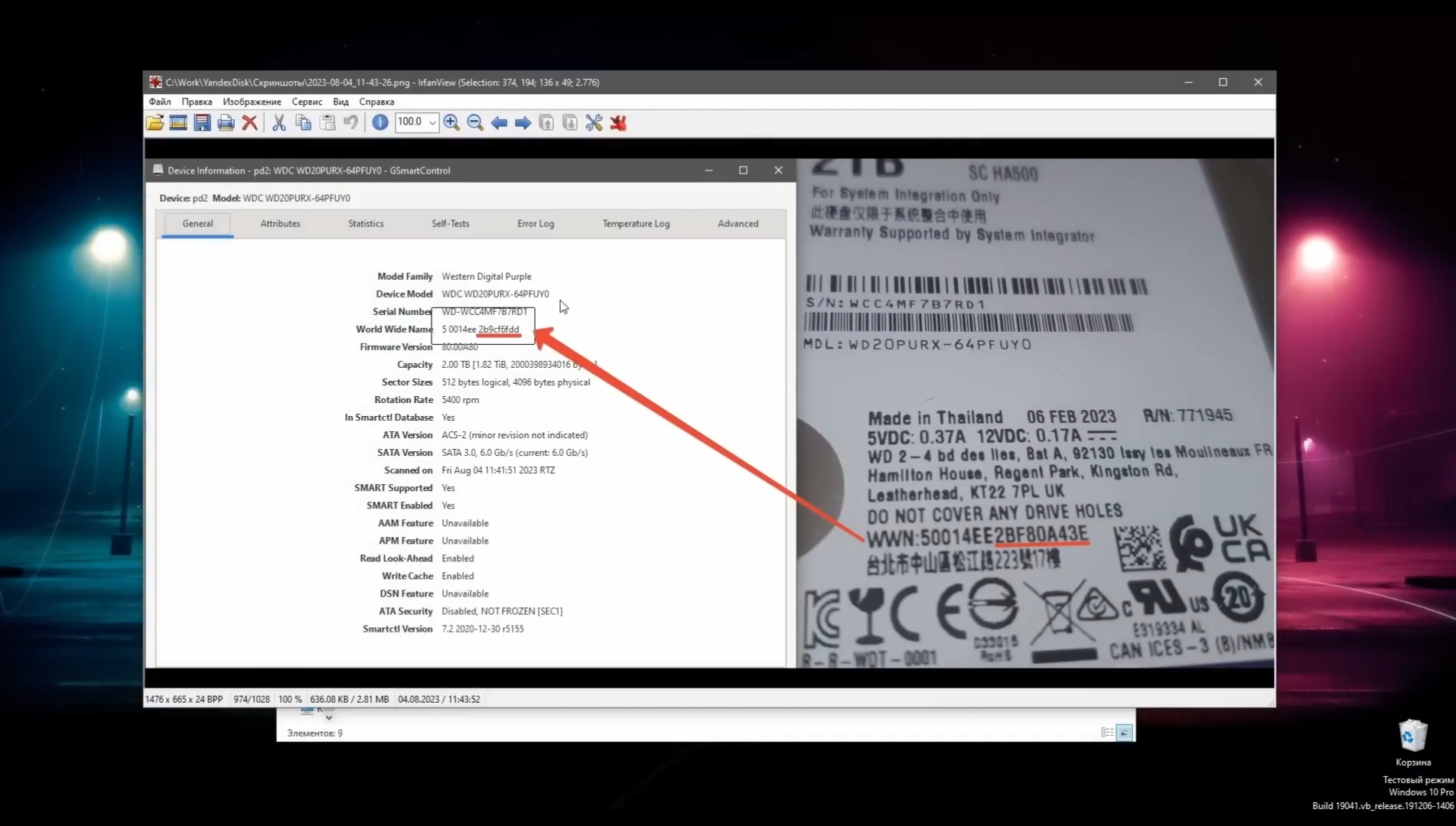Go to the next image in the folder
The image size is (1456, 826).
click(x=523, y=122)
